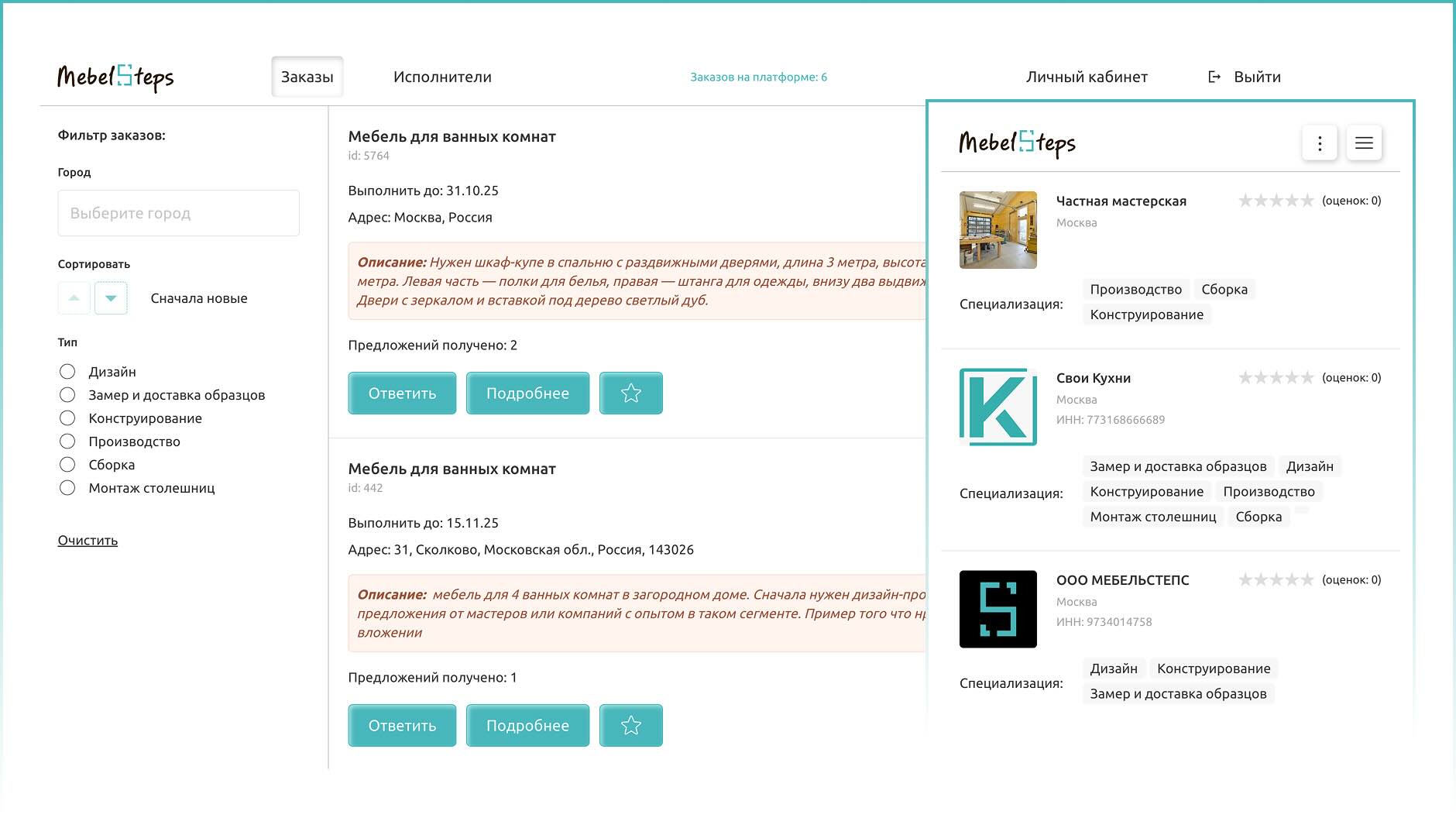This screenshot has height=818, width=1456.
Task: Click Производство tag of Свои Кухни
Action: click(1269, 492)
